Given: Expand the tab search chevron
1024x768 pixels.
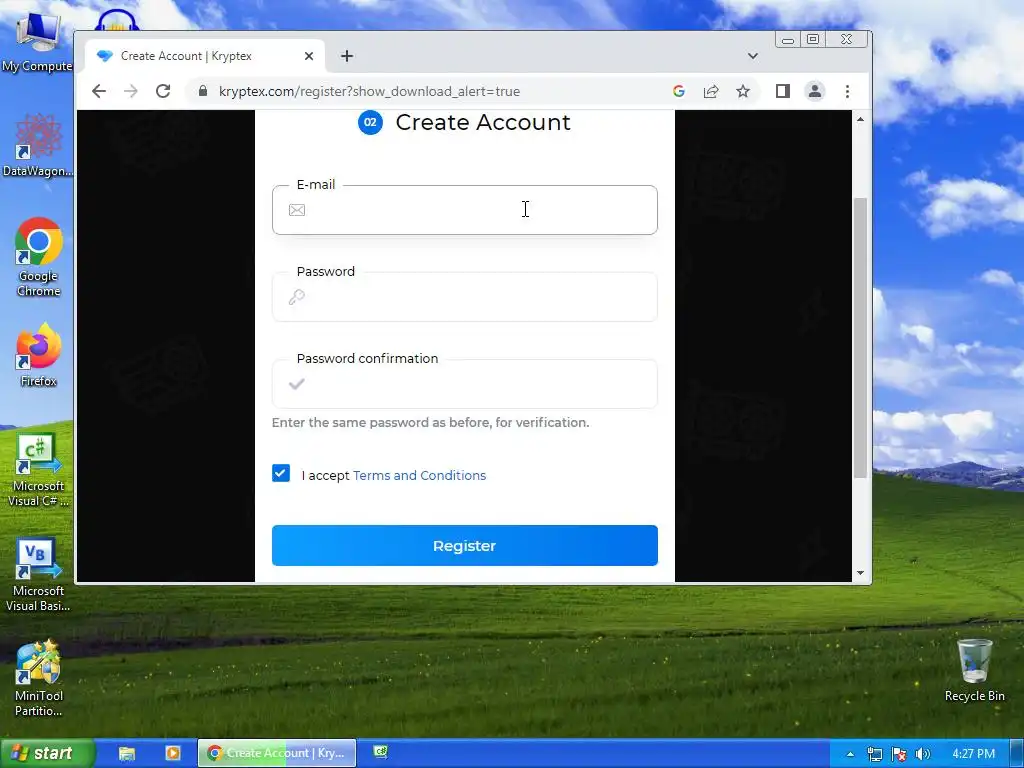Looking at the screenshot, I should pos(753,56).
